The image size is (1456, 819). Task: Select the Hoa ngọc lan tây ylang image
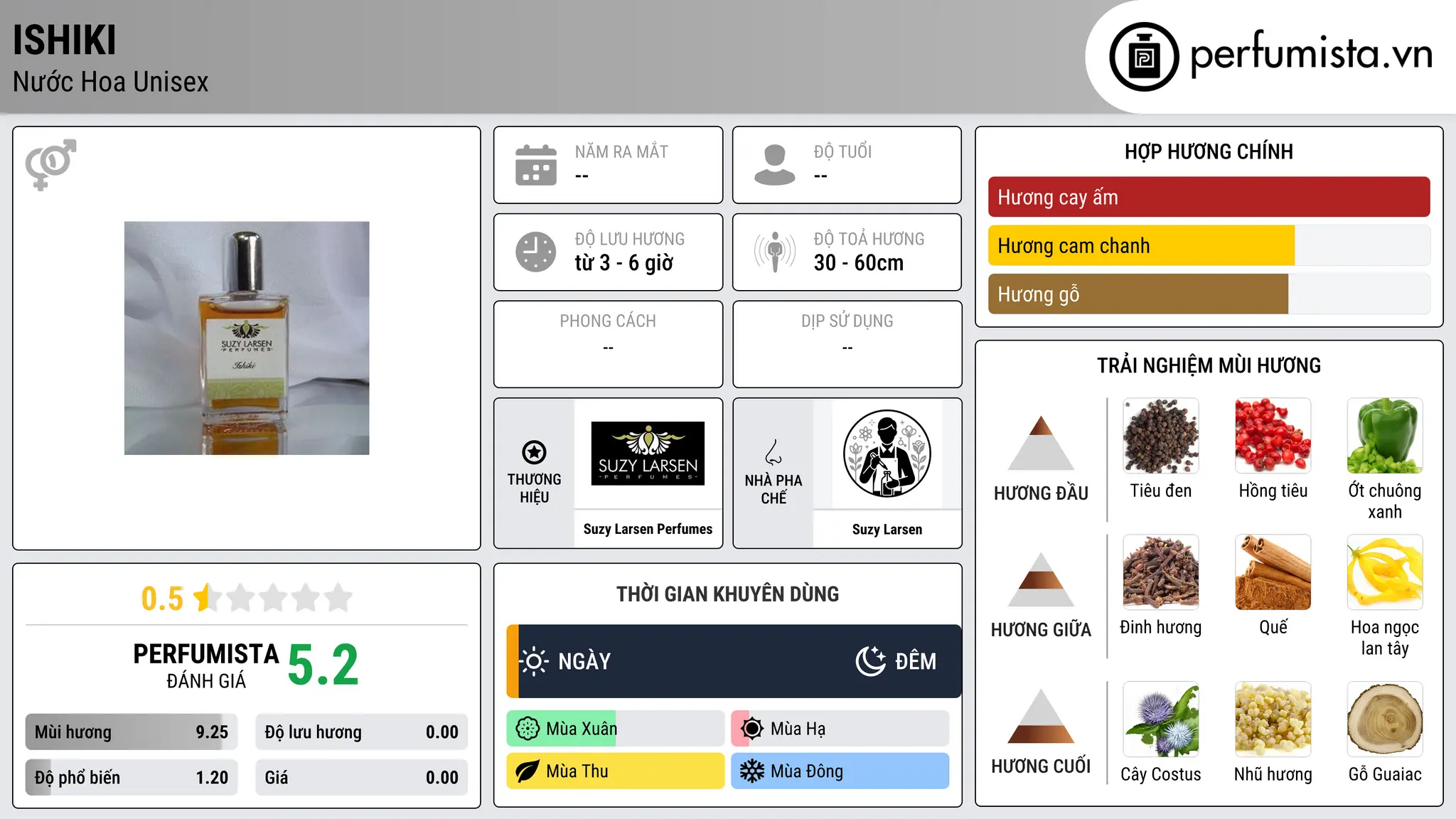[1385, 572]
